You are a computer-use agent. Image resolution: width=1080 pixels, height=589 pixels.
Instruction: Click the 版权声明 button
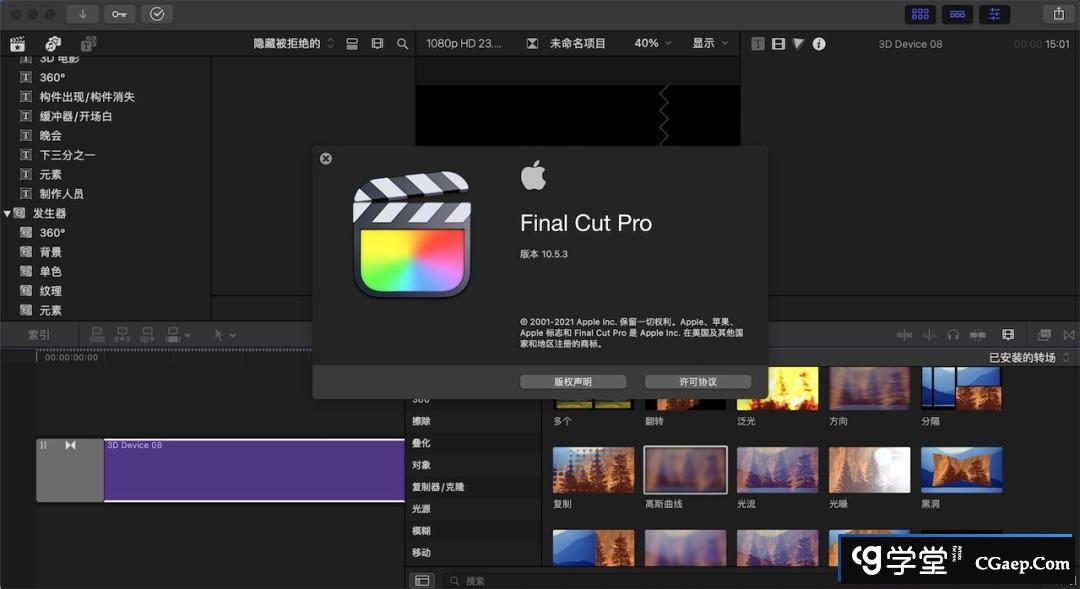coord(573,382)
